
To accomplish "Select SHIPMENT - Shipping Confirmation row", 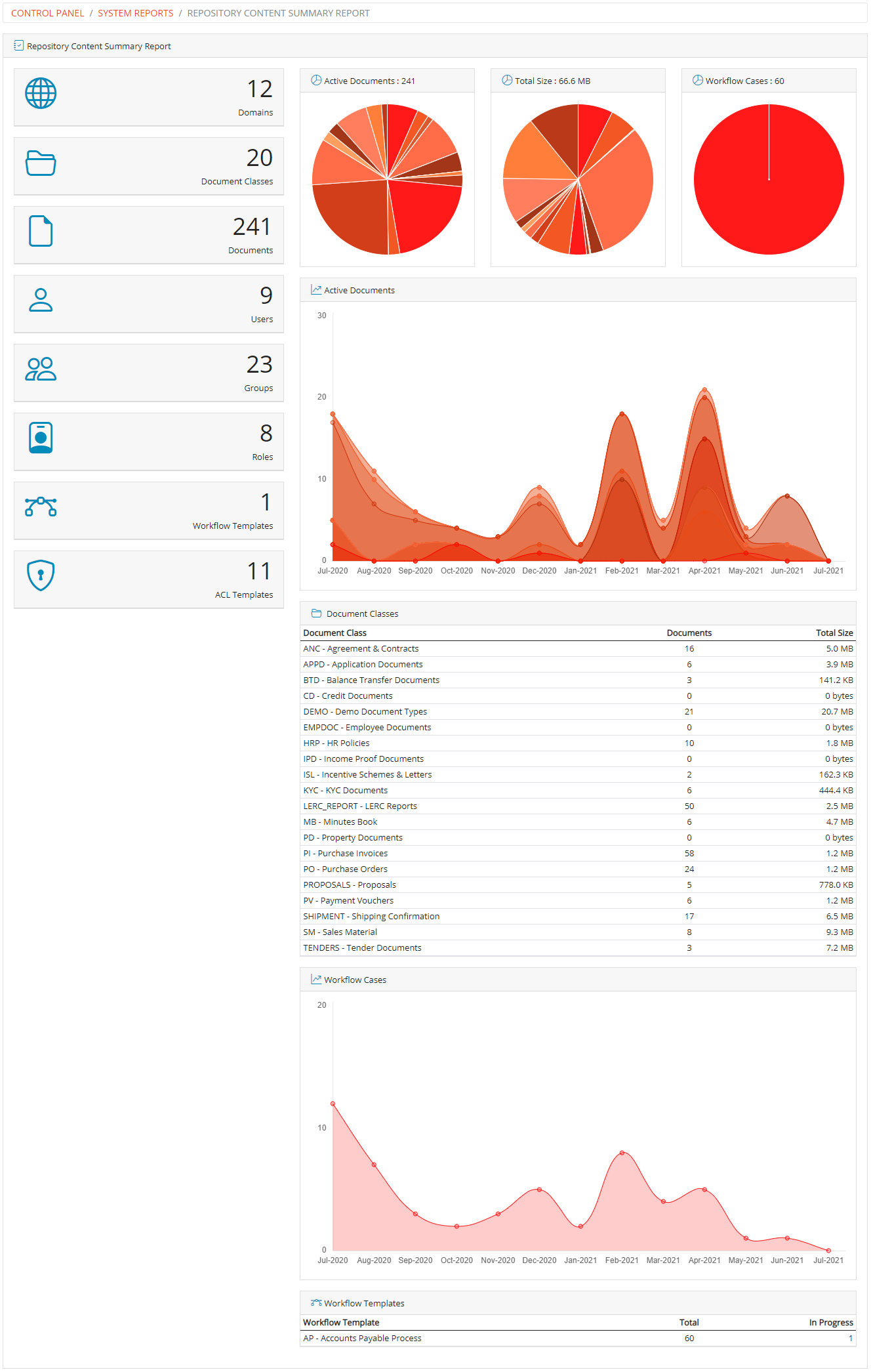I will pos(578,916).
